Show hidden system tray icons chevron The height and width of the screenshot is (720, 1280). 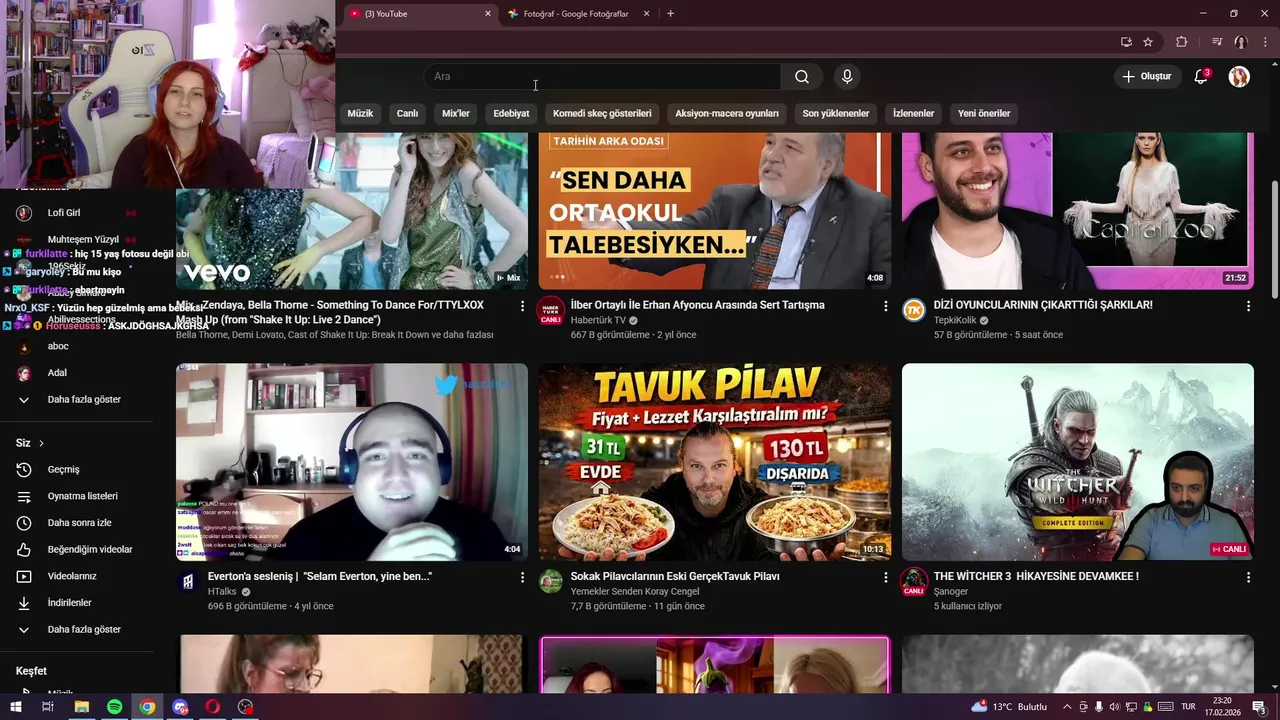click(1067, 707)
